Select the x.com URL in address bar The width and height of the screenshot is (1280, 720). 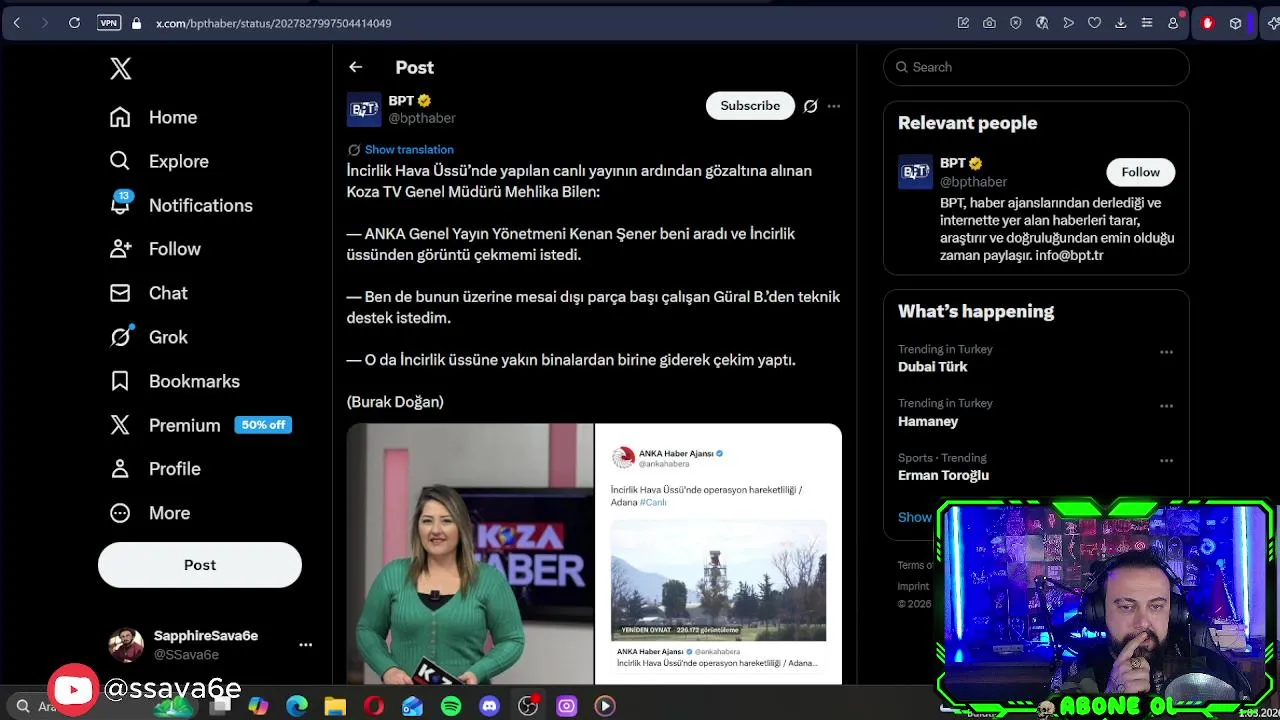pos(273,23)
